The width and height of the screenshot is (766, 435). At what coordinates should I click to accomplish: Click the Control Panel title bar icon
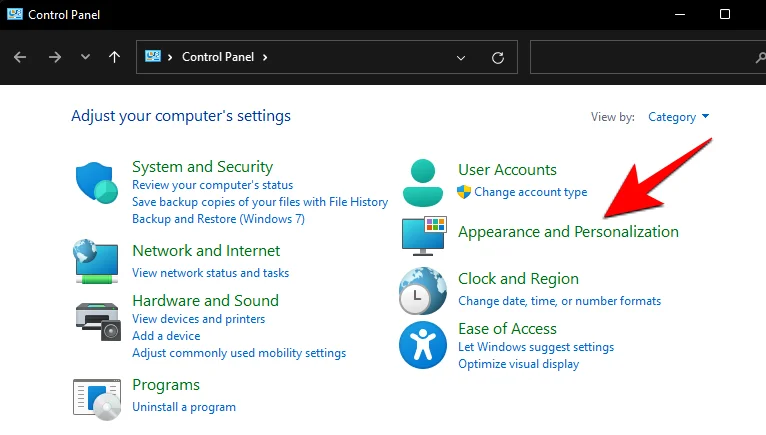(15, 14)
